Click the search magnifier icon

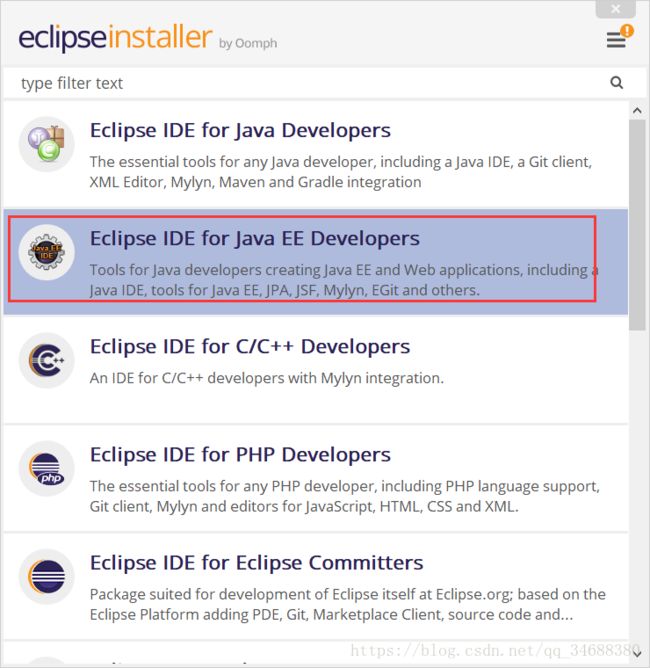616,82
